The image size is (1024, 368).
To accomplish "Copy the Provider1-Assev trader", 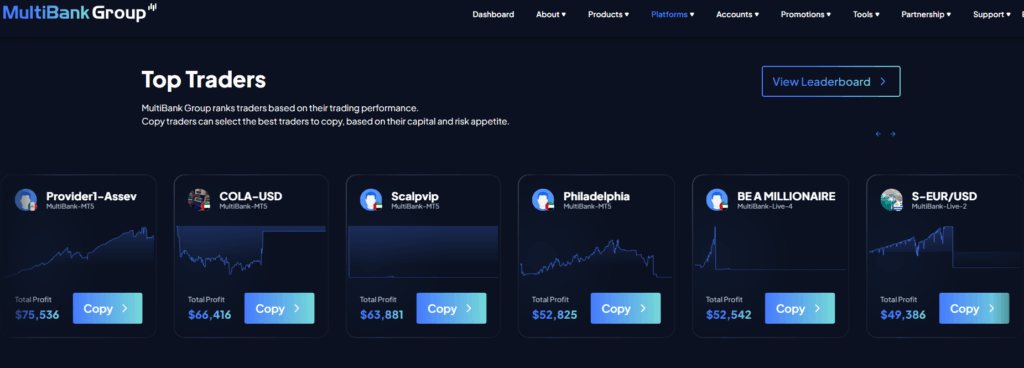I will [107, 309].
